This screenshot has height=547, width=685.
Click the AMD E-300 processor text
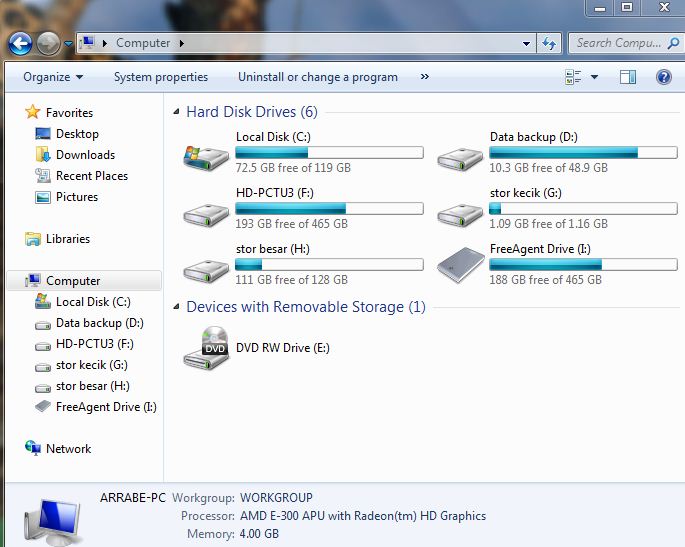363,516
